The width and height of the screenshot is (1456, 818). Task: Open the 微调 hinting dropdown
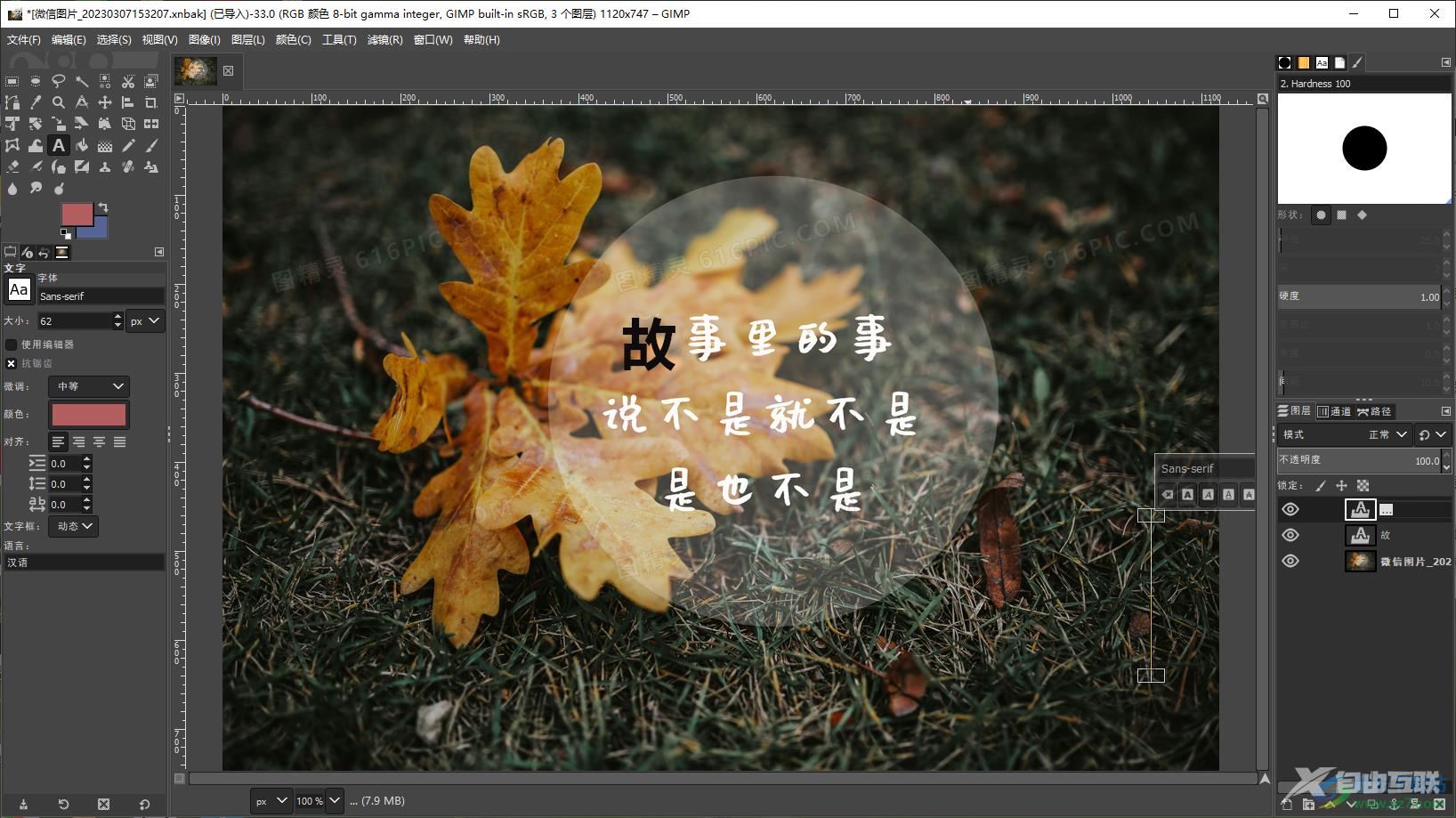(89, 386)
